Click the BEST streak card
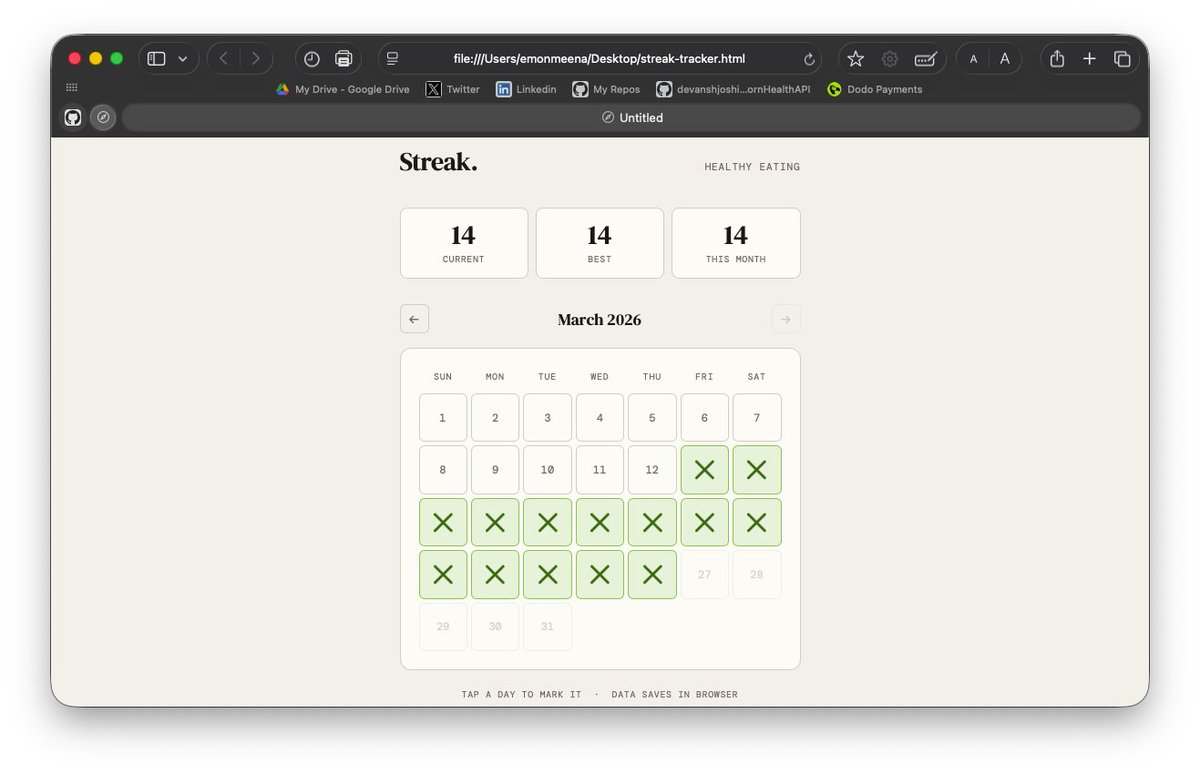1200x774 pixels. pos(600,243)
